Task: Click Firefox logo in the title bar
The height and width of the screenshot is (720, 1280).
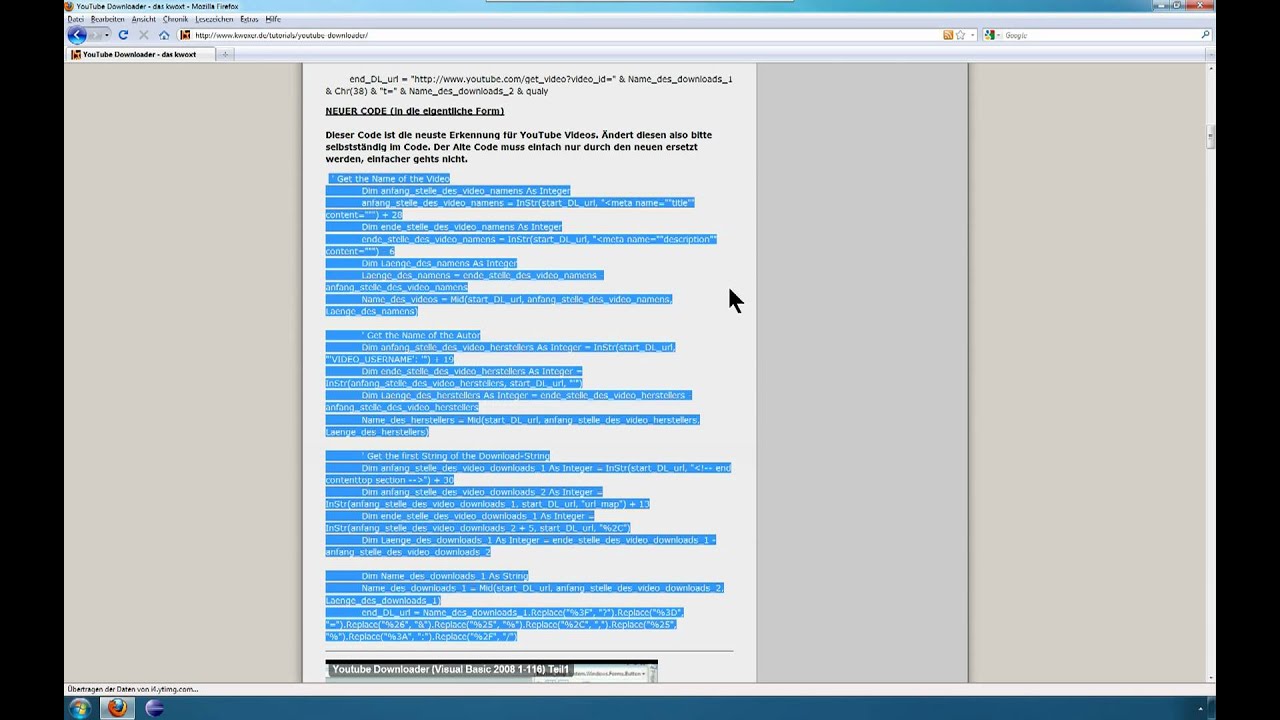Action: click(x=70, y=6)
